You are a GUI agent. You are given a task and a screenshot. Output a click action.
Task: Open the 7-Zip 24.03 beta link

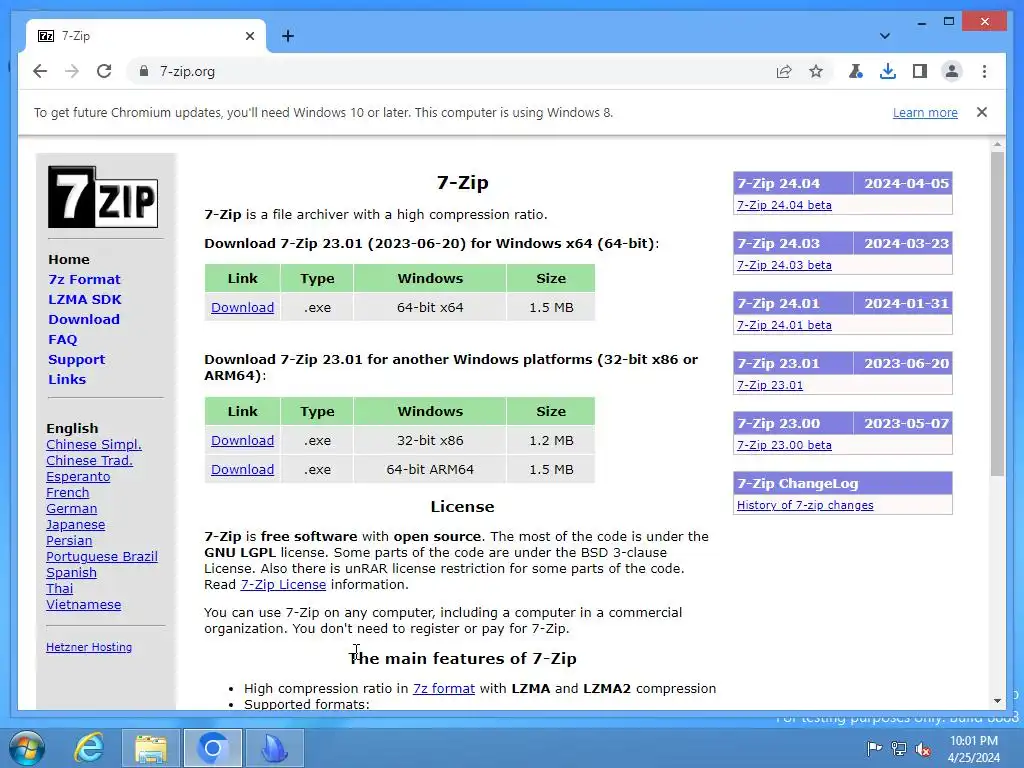point(784,265)
